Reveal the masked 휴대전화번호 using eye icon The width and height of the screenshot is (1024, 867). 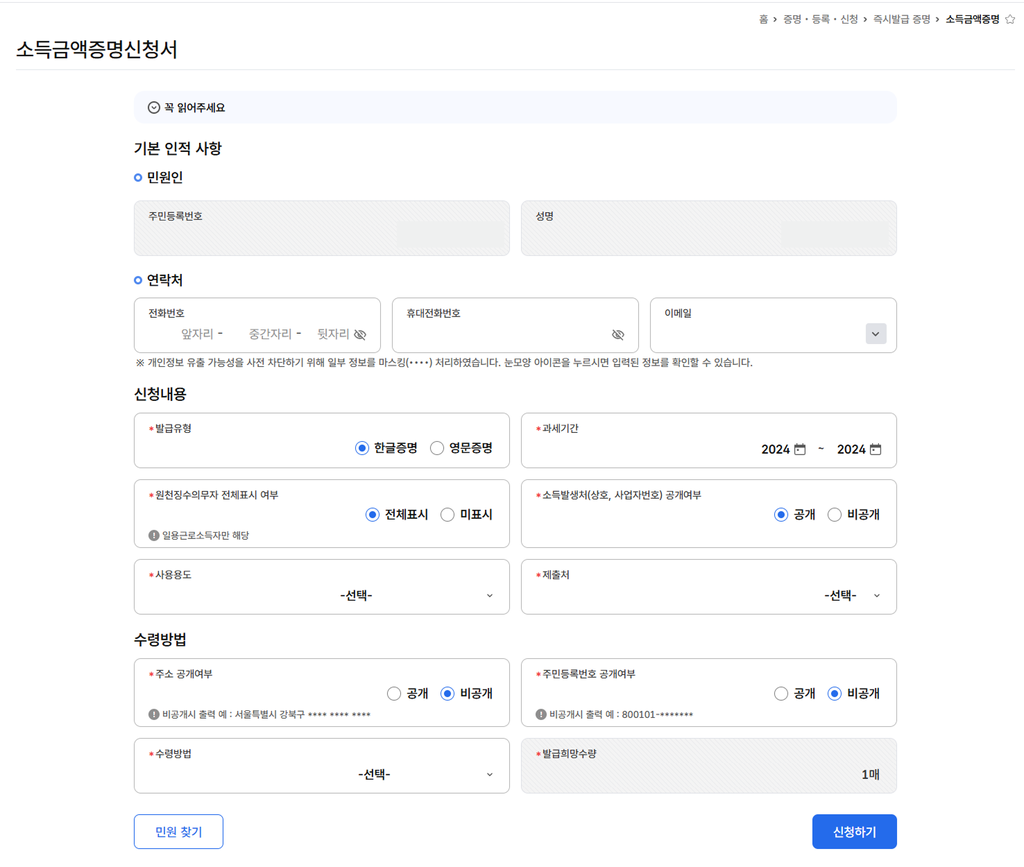click(x=618, y=335)
